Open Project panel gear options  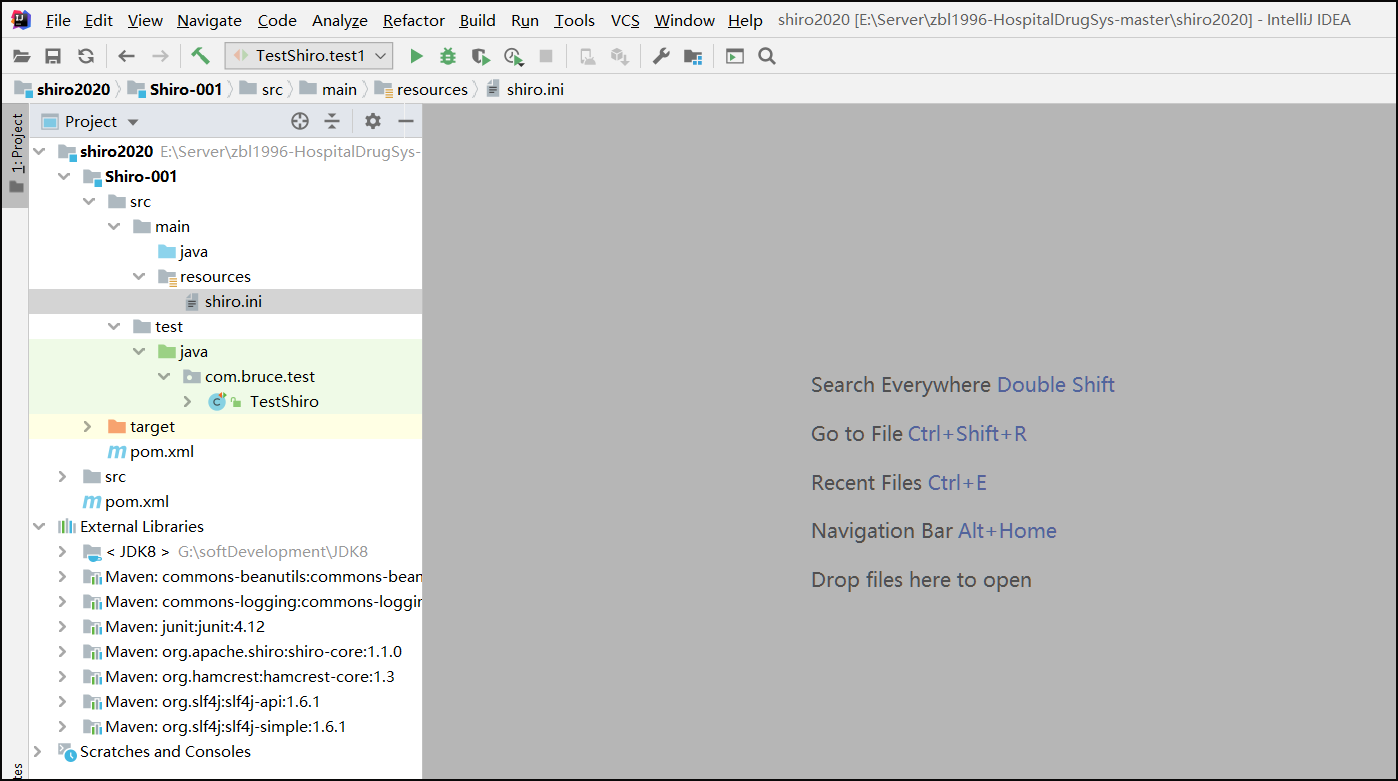(x=373, y=121)
